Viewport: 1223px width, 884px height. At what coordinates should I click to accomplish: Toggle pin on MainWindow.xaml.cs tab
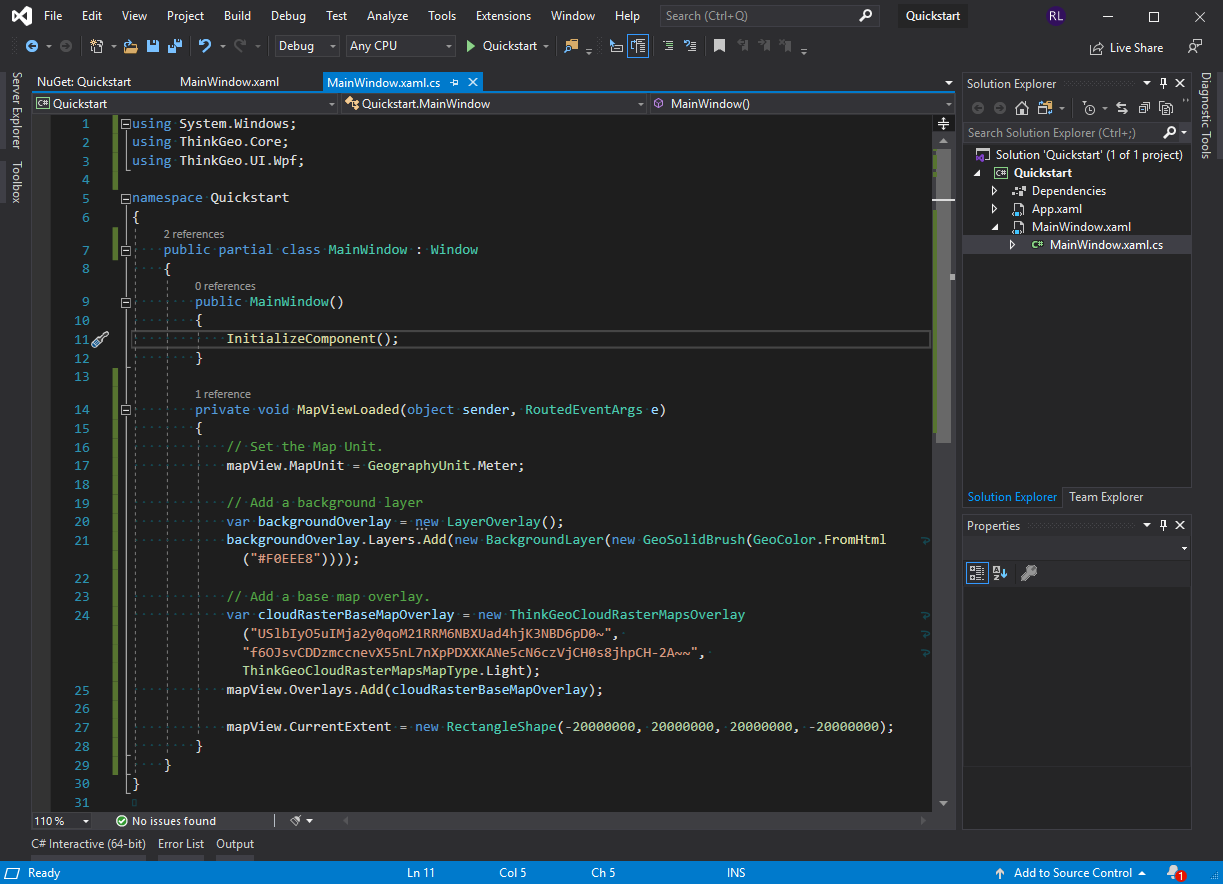(455, 82)
